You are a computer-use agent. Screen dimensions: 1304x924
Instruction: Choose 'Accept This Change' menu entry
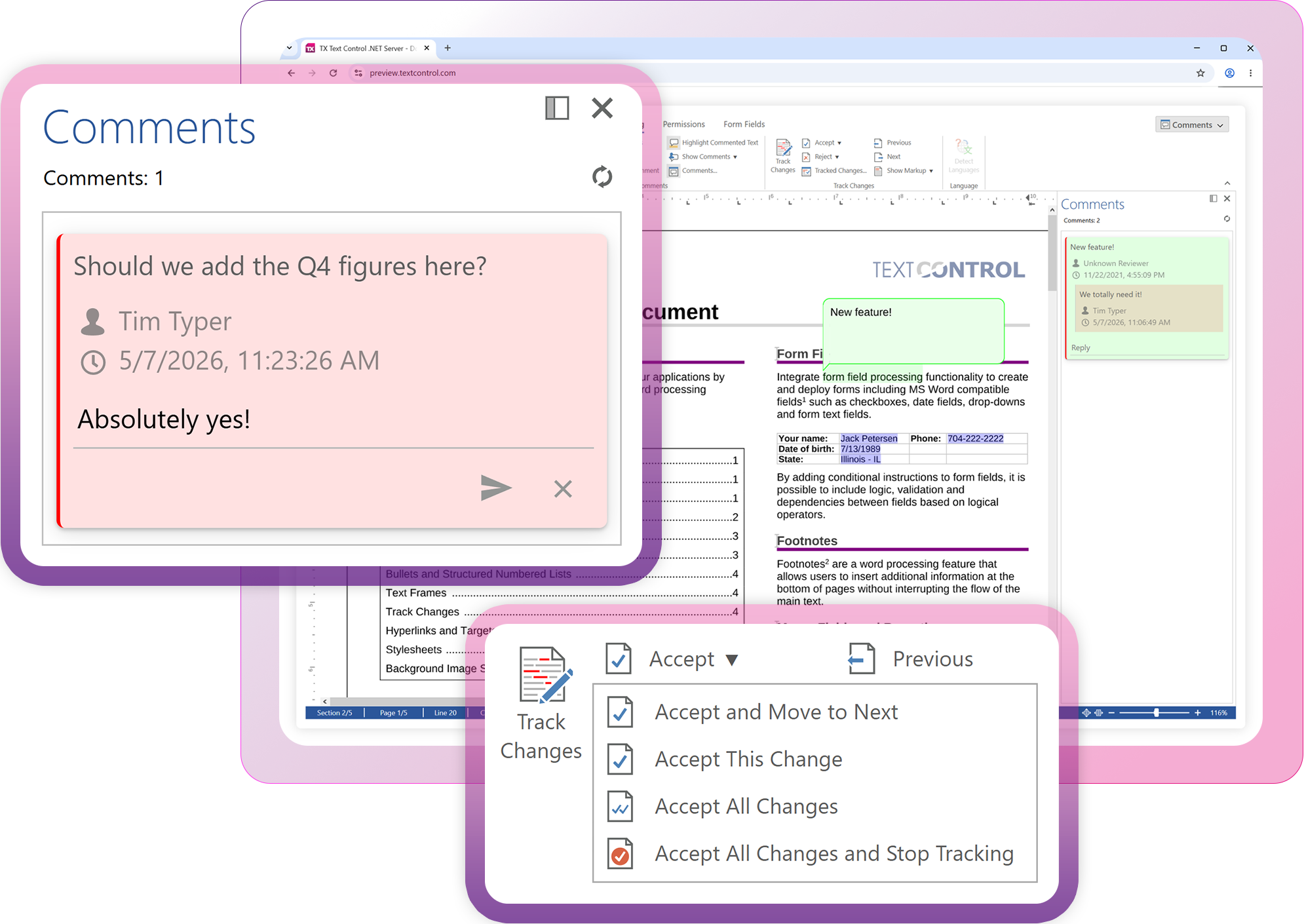click(x=815, y=760)
